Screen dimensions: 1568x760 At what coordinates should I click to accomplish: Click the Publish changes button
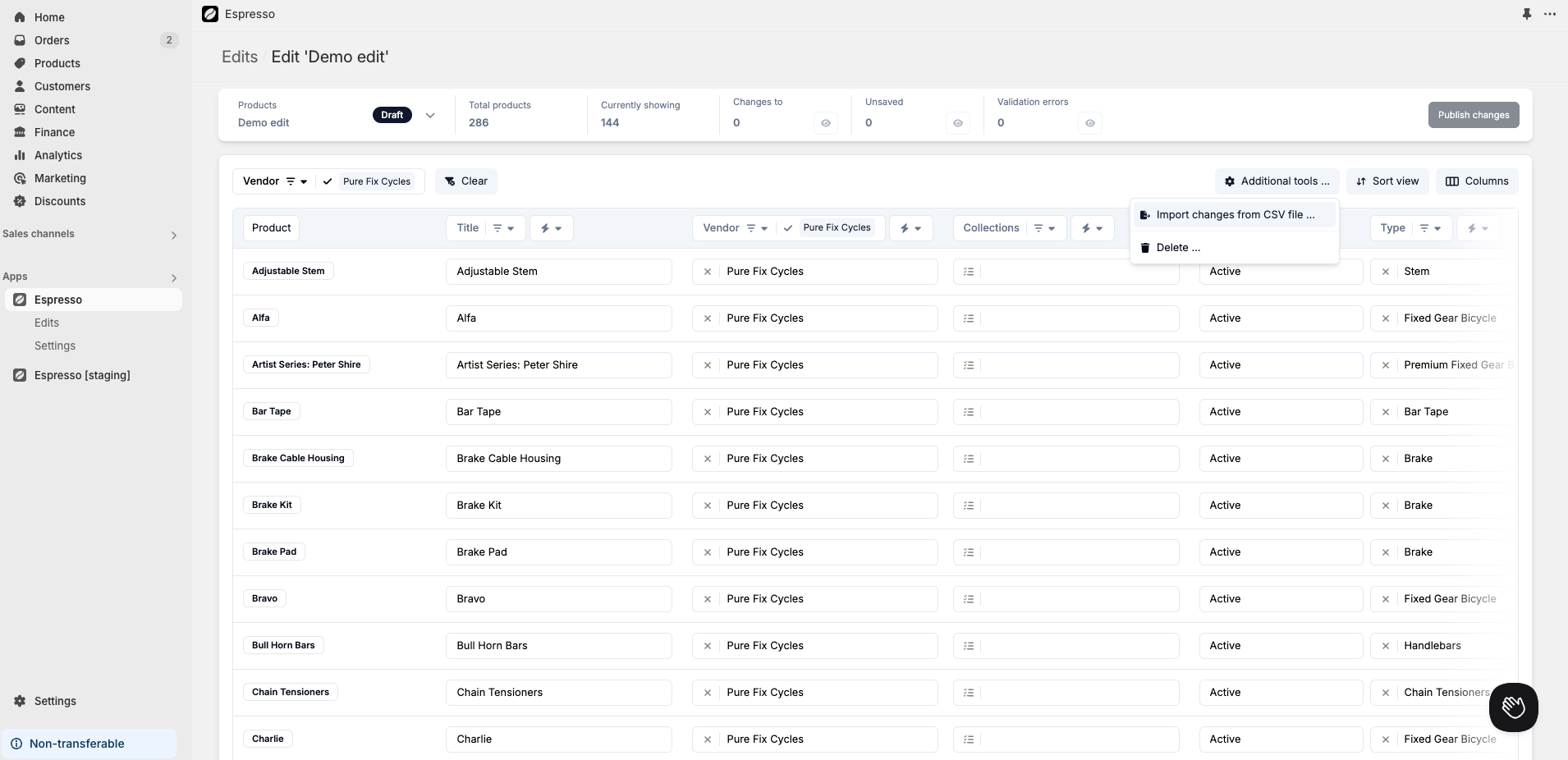pyautogui.click(x=1473, y=115)
